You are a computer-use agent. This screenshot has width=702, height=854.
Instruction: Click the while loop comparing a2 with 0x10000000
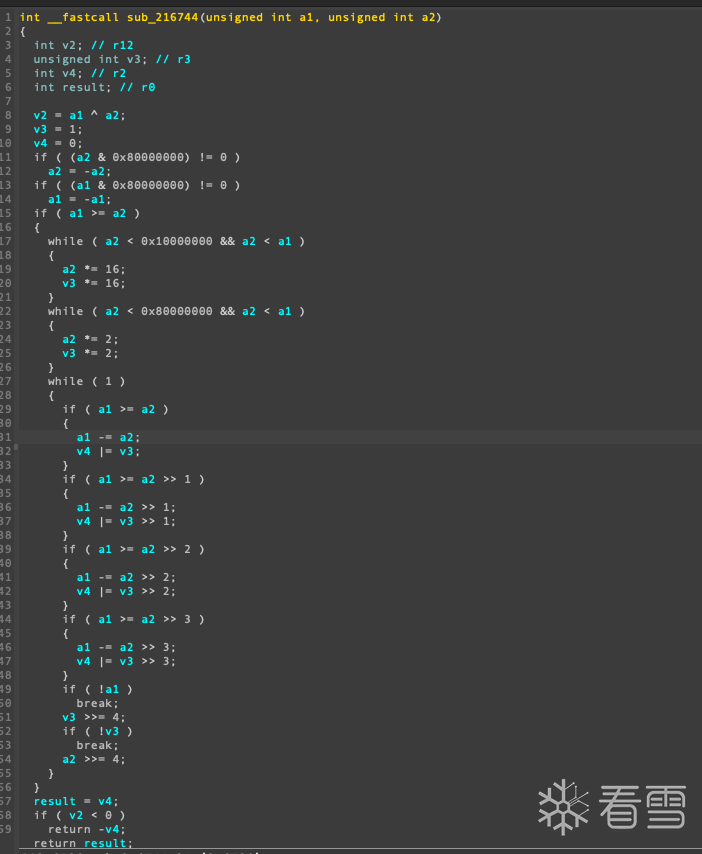pos(176,241)
